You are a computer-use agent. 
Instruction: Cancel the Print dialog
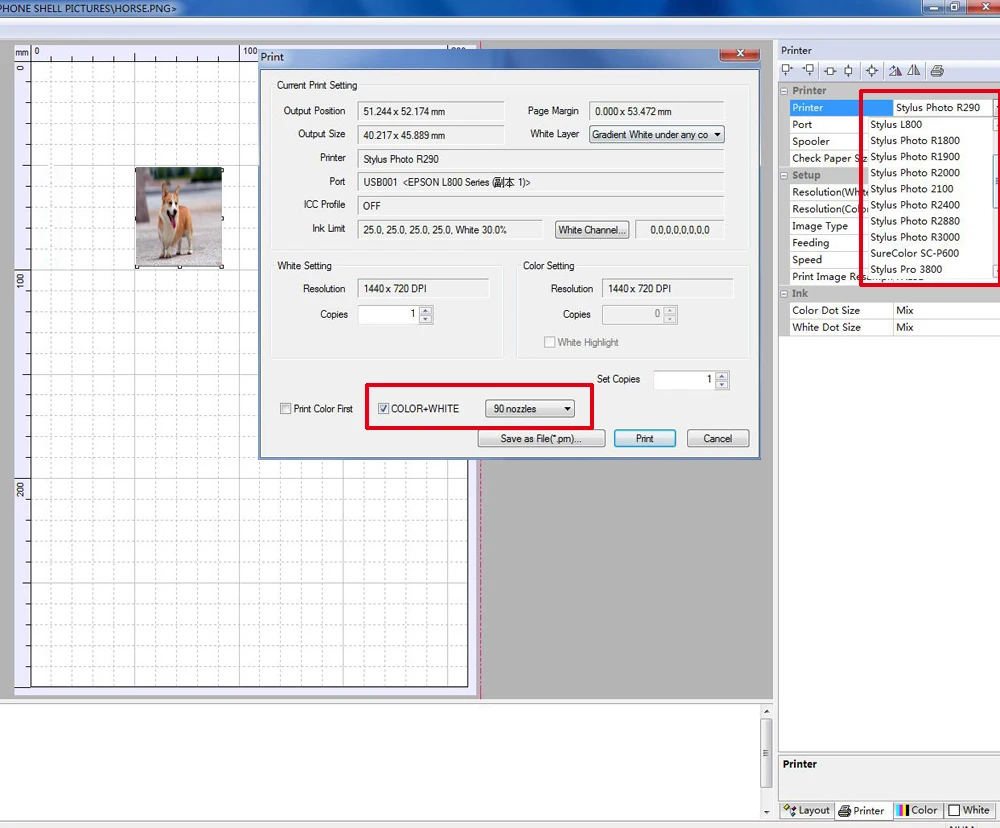pos(717,438)
